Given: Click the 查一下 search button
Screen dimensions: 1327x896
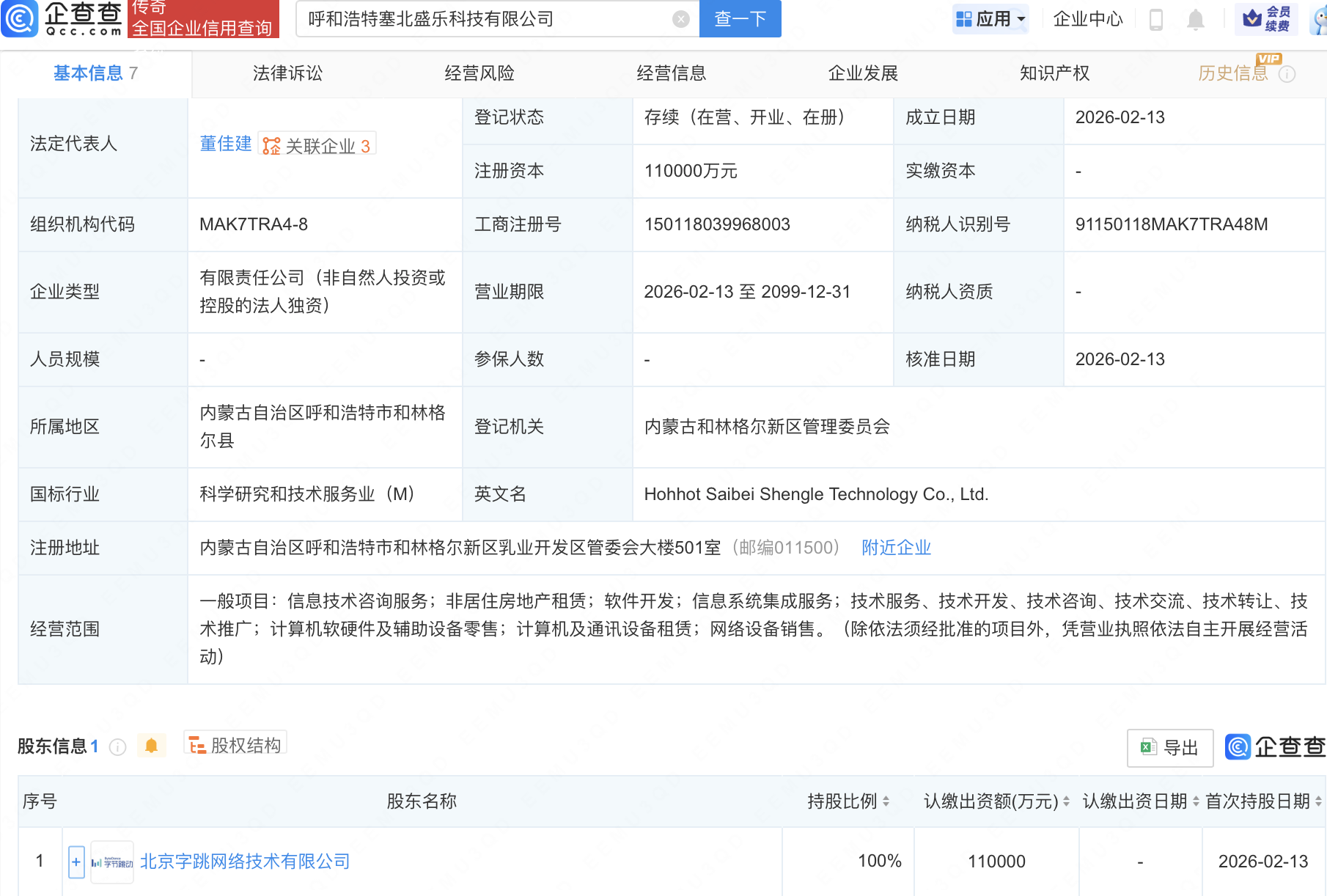Looking at the screenshot, I should pos(740,19).
